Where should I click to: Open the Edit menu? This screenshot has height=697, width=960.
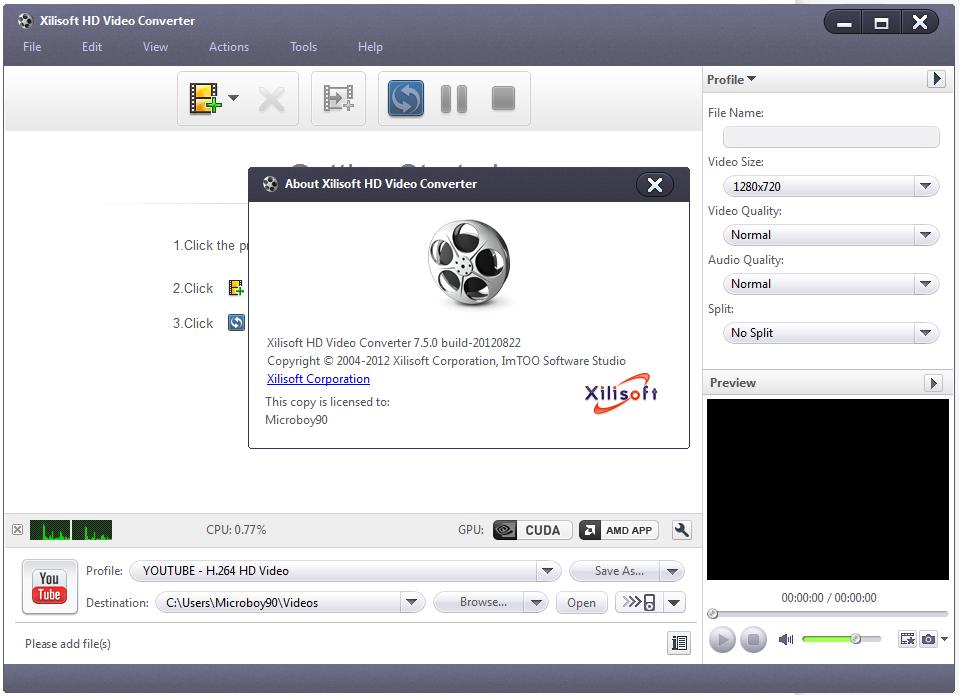92,47
